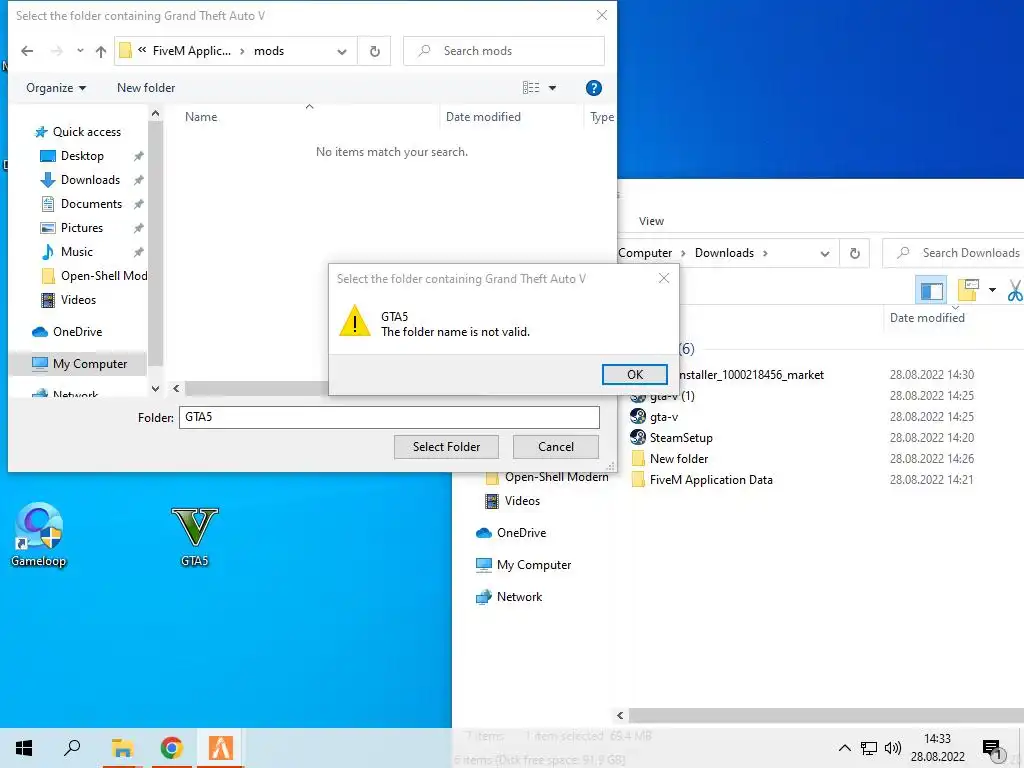Expand the dialog address bar history dropdown
Image resolution: width=1024 pixels, height=768 pixels.
[x=342, y=51]
